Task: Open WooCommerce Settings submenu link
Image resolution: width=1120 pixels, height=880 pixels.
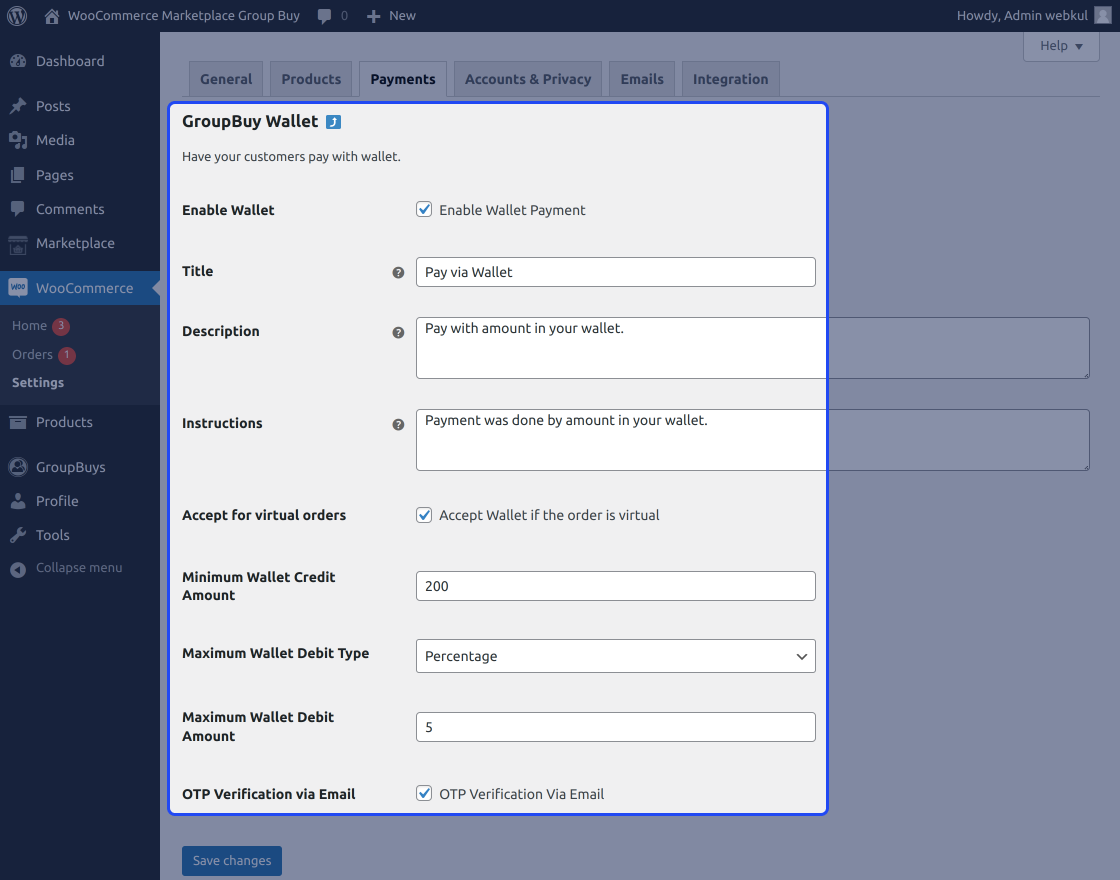Action: click(38, 383)
